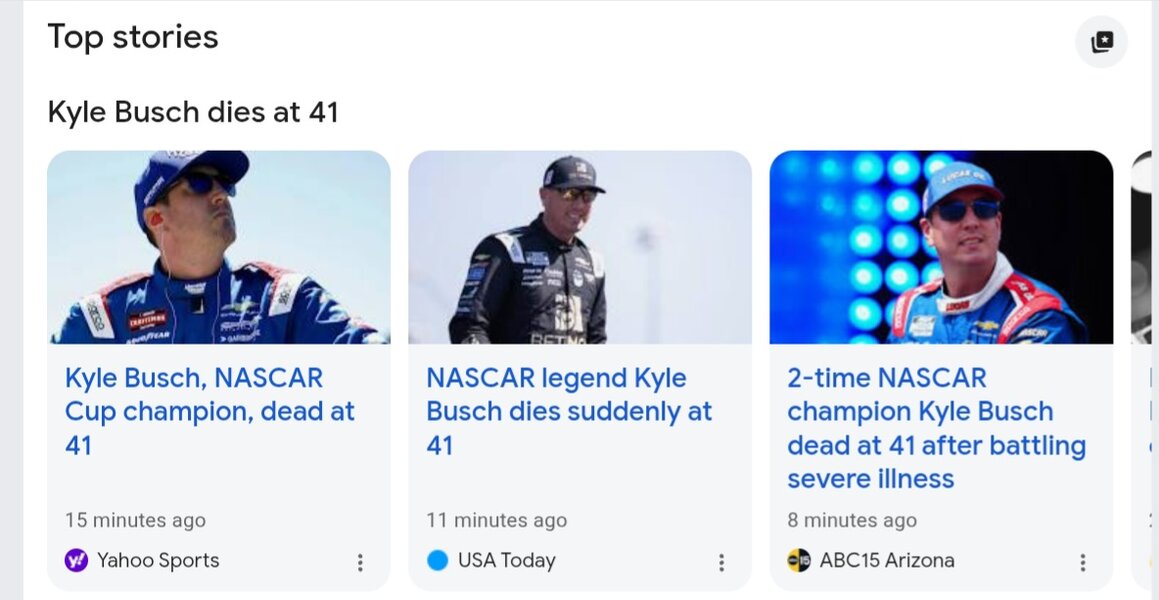This screenshot has width=1159, height=600.
Task: Click the Yahoo Sports logo icon
Action: [x=76, y=561]
